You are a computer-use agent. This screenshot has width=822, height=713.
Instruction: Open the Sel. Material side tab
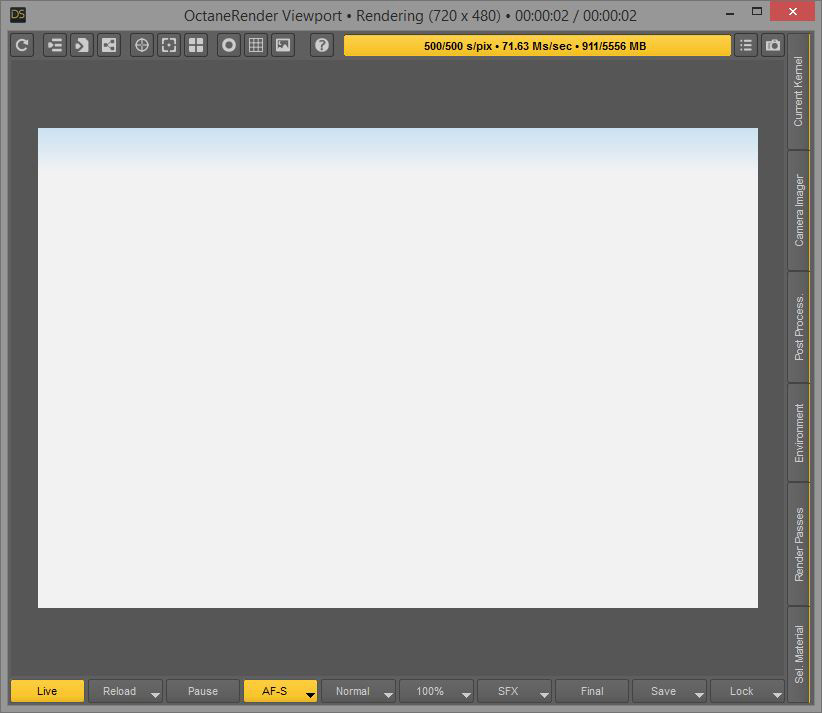coord(798,654)
